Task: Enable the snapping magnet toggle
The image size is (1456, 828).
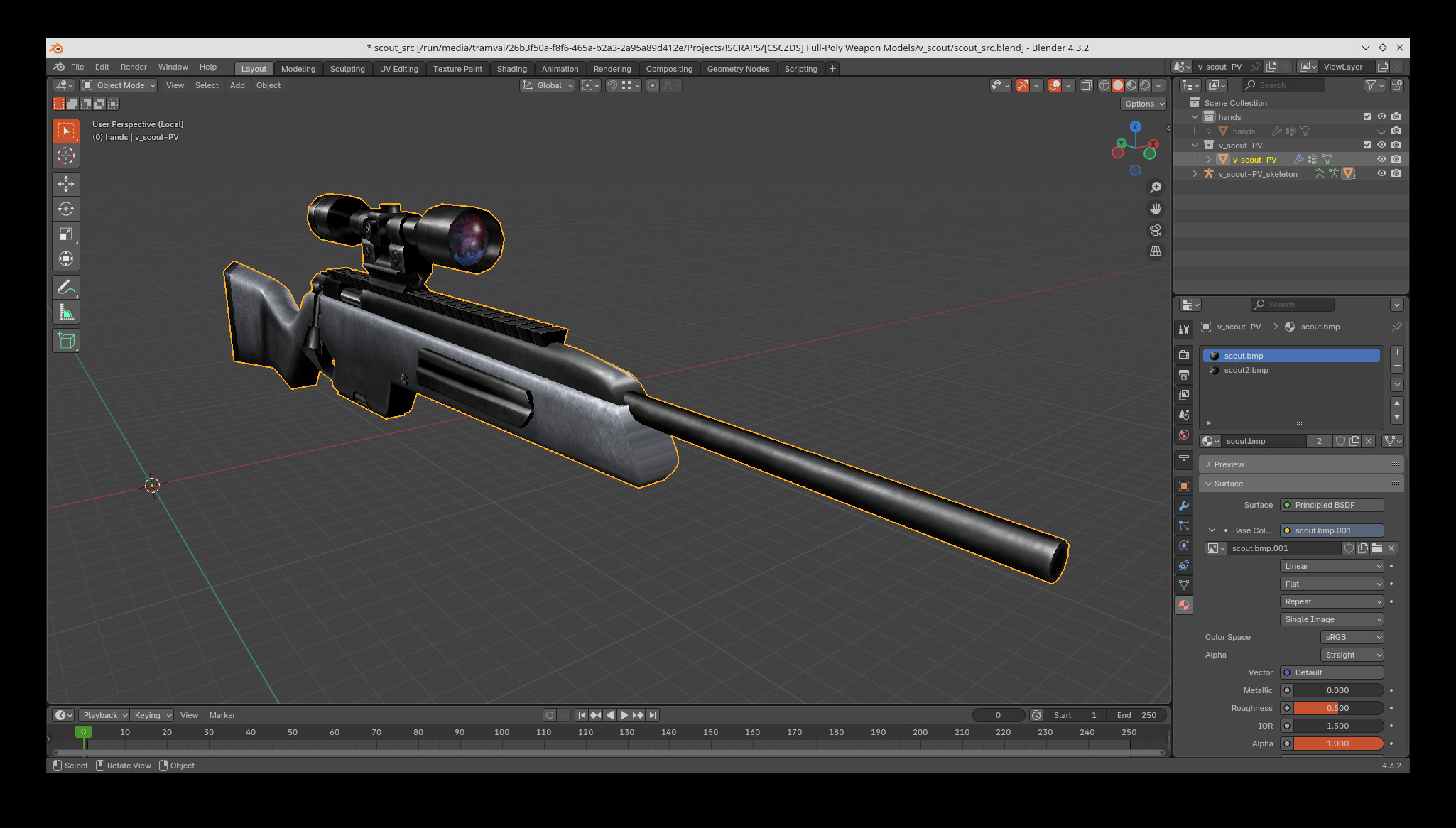Action: (x=612, y=85)
